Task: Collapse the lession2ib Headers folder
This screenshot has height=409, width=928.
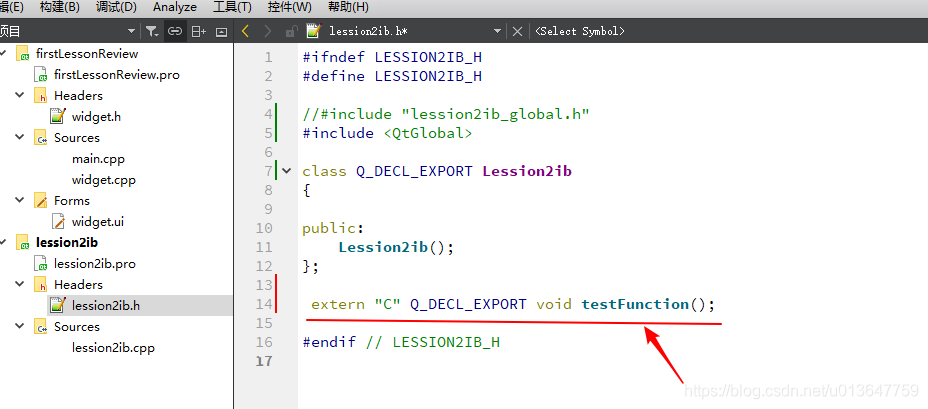Action: click(x=20, y=284)
